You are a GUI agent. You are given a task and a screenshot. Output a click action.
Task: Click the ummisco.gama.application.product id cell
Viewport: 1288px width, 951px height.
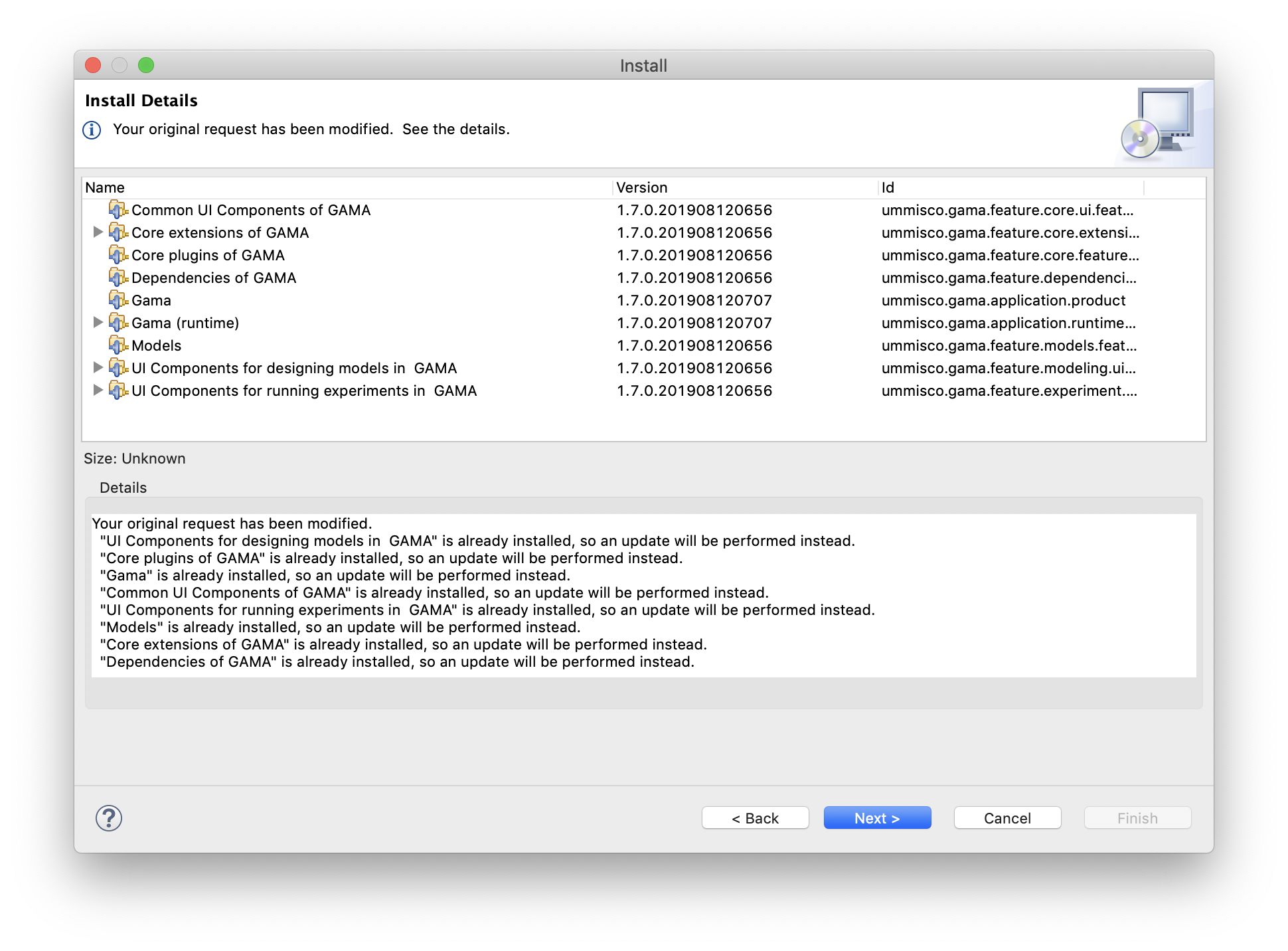(1003, 300)
